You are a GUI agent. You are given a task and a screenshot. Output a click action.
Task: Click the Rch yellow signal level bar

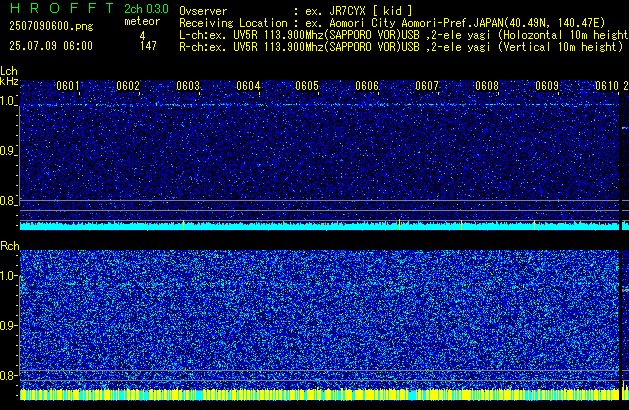point(319,394)
